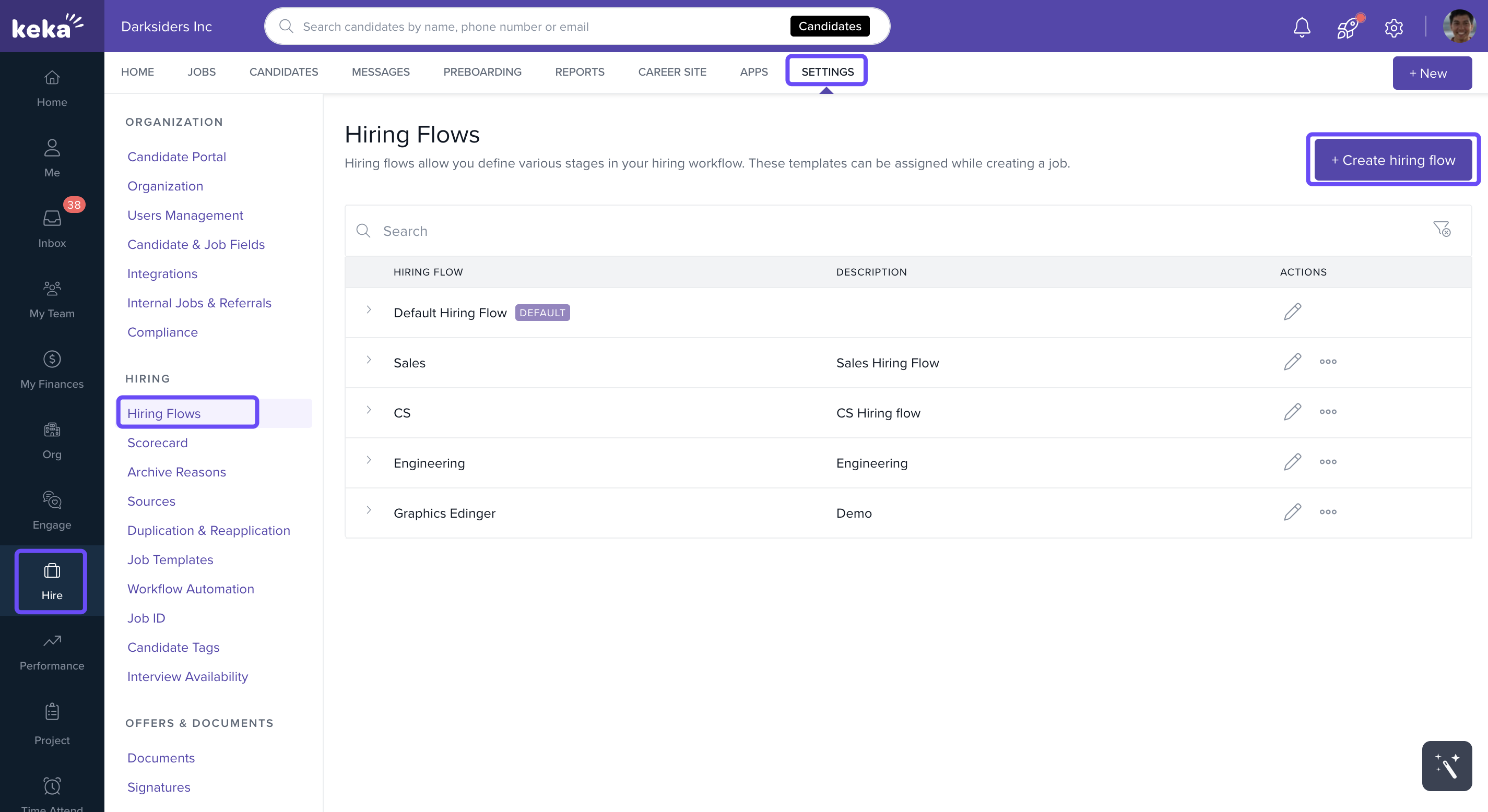This screenshot has width=1488, height=812.
Task: Expand the Default Hiring Flow row
Action: pos(369,310)
